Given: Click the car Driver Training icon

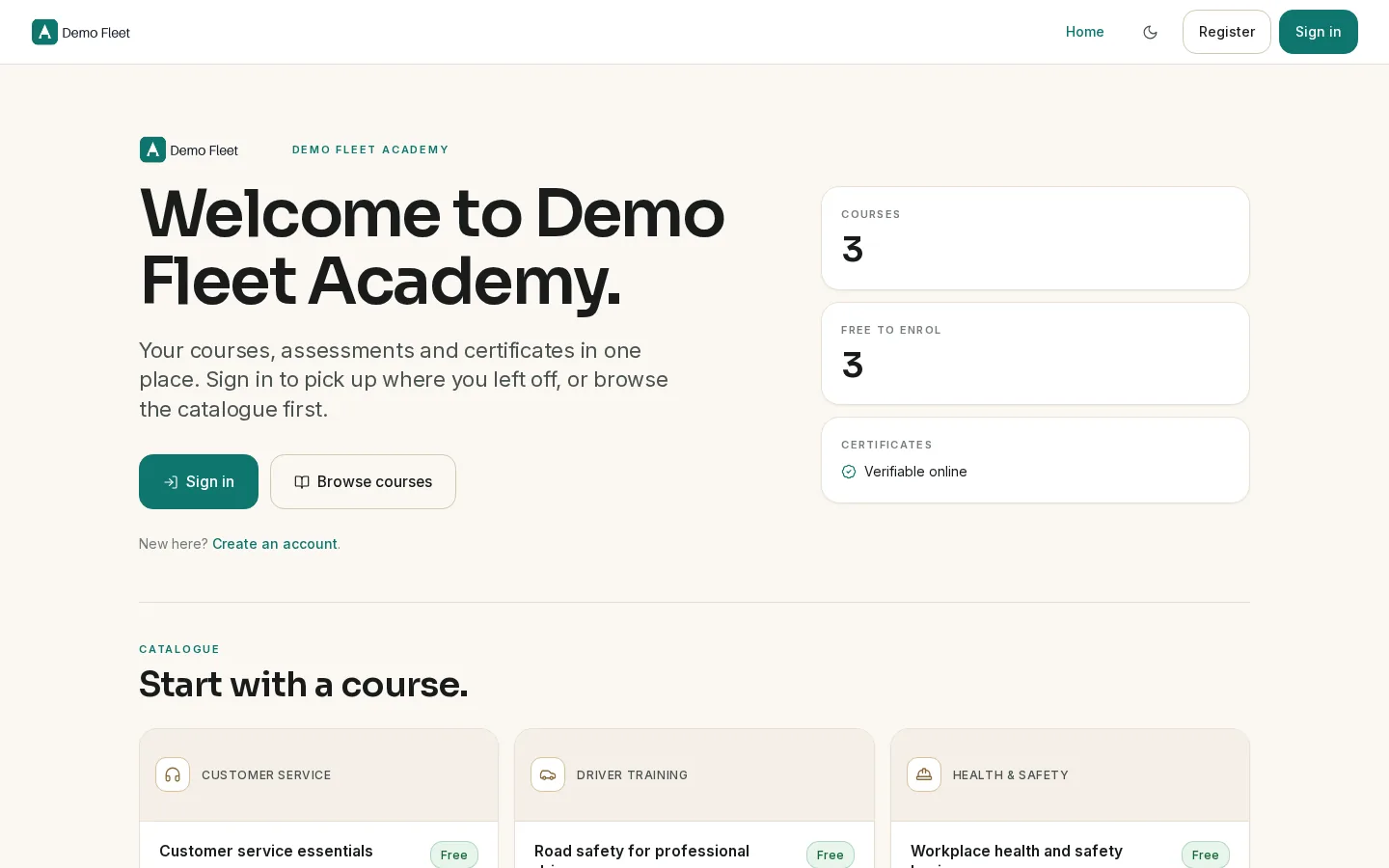Looking at the screenshot, I should (548, 774).
